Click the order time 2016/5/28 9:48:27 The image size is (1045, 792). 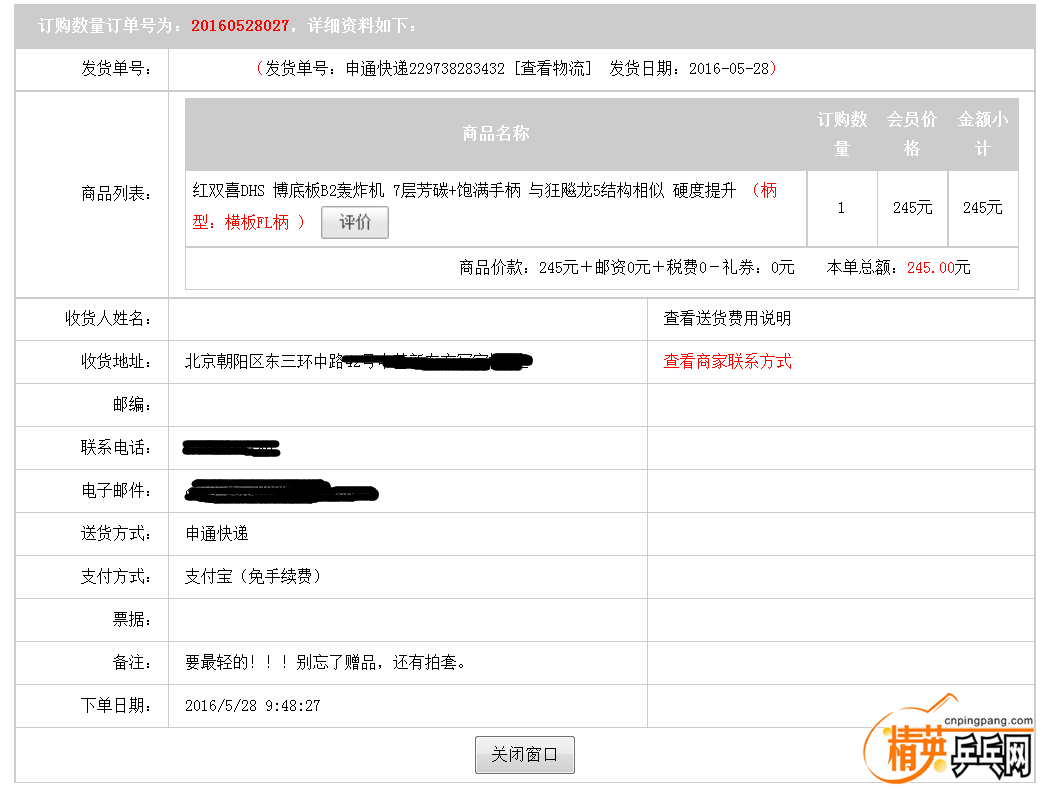click(x=253, y=706)
